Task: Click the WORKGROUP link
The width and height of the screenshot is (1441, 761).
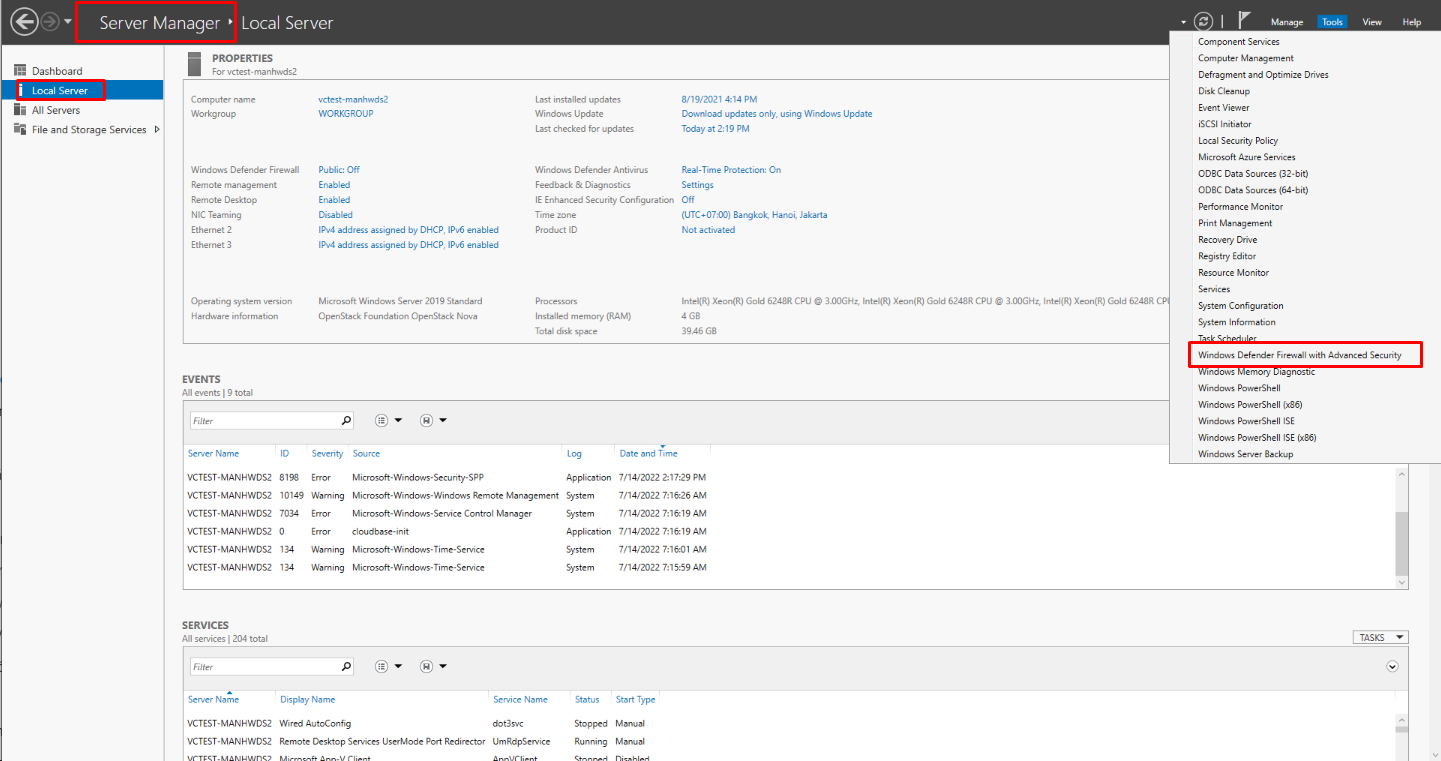Action: click(346, 114)
